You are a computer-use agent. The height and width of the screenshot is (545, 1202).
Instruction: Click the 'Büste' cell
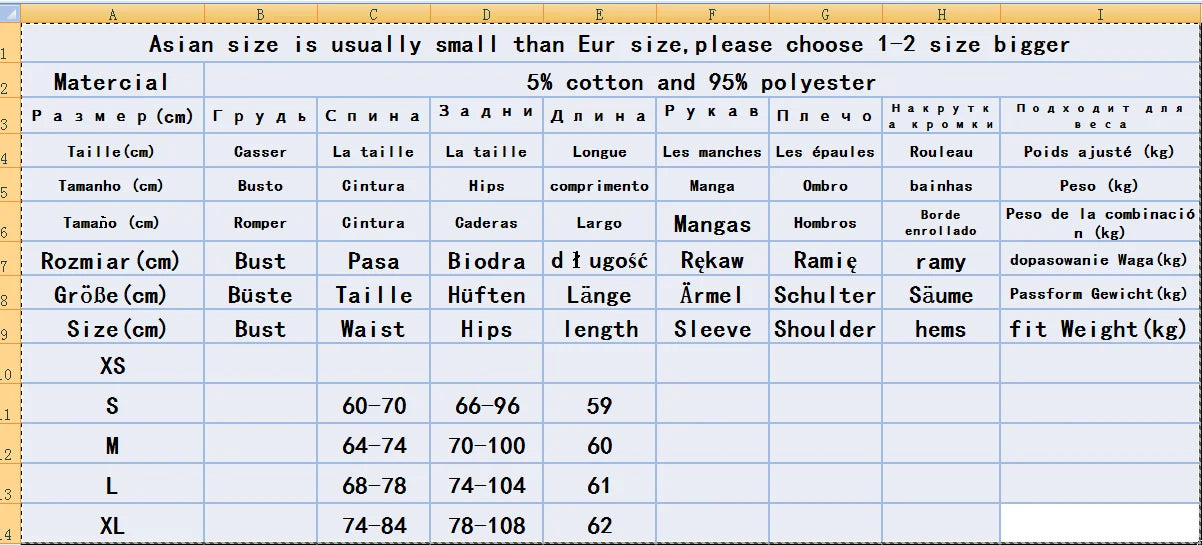click(x=261, y=294)
